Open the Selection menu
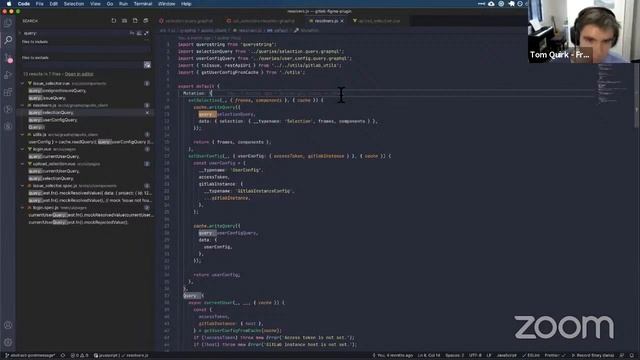640x360 pixels. point(74,4)
